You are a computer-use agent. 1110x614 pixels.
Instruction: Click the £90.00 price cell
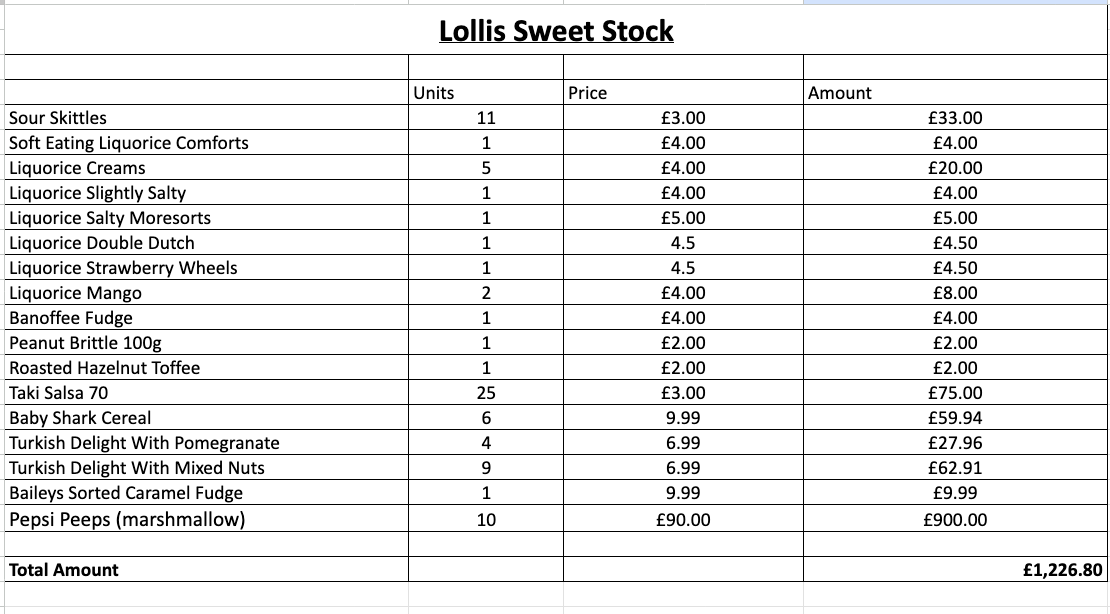[683, 520]
